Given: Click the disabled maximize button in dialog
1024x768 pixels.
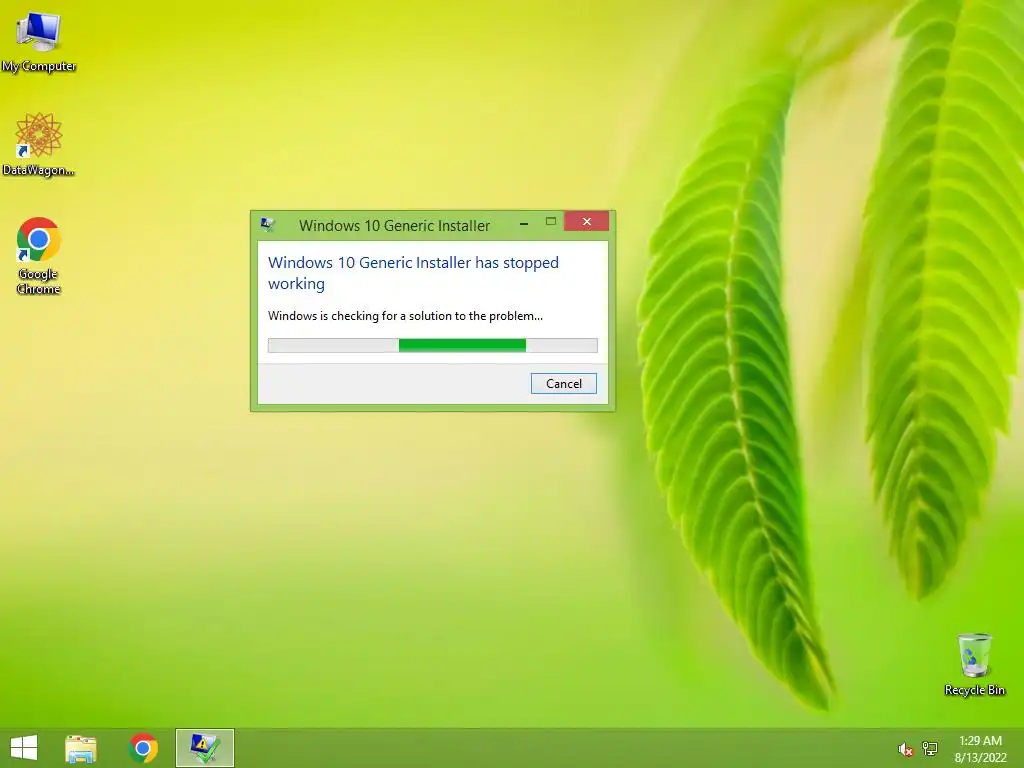Looking at the screenshot, I should tap(551, 222).
